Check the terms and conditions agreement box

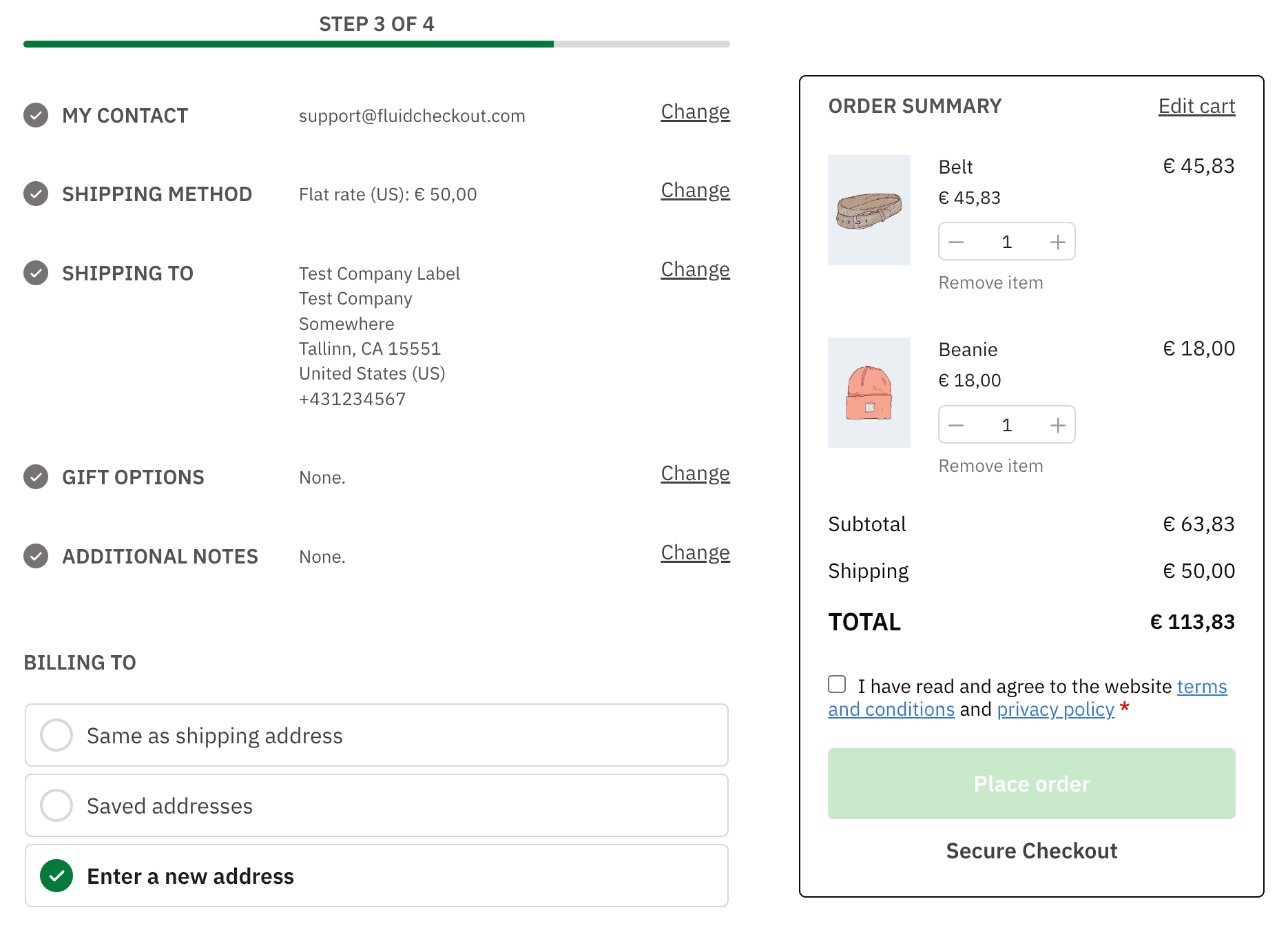(837, 683)
